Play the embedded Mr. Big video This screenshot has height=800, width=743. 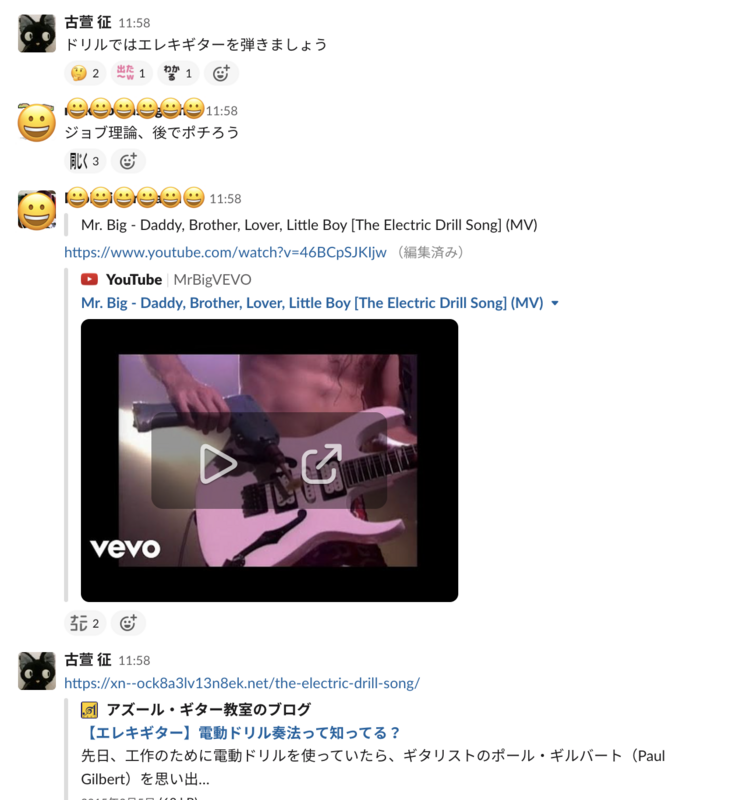click(x=218, y=463)
